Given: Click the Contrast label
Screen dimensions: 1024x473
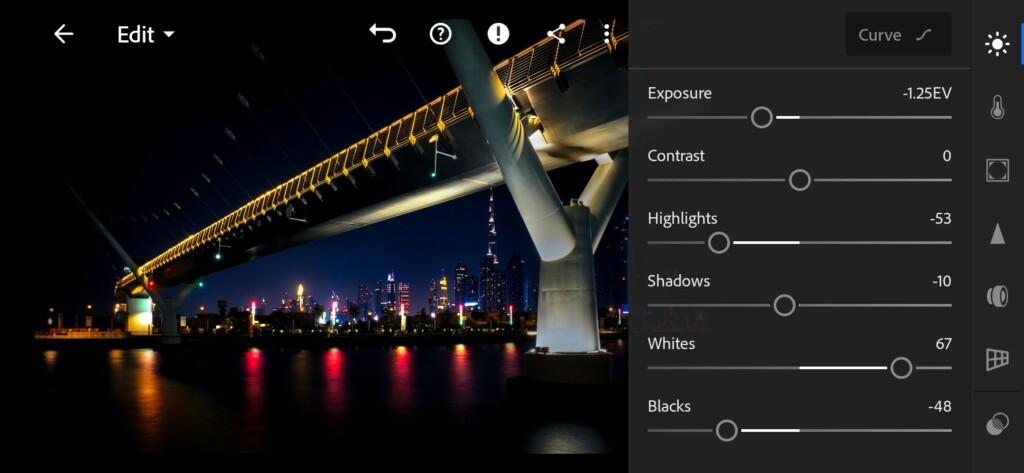Looking at the screenshot, I should [x=676, y=156].
